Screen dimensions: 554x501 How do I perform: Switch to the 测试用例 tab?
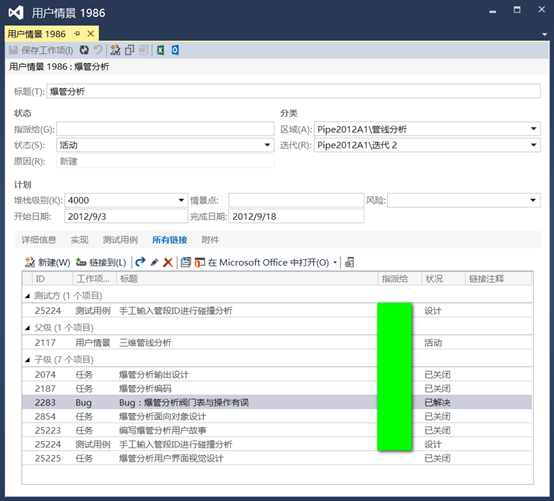coord(120,240)
